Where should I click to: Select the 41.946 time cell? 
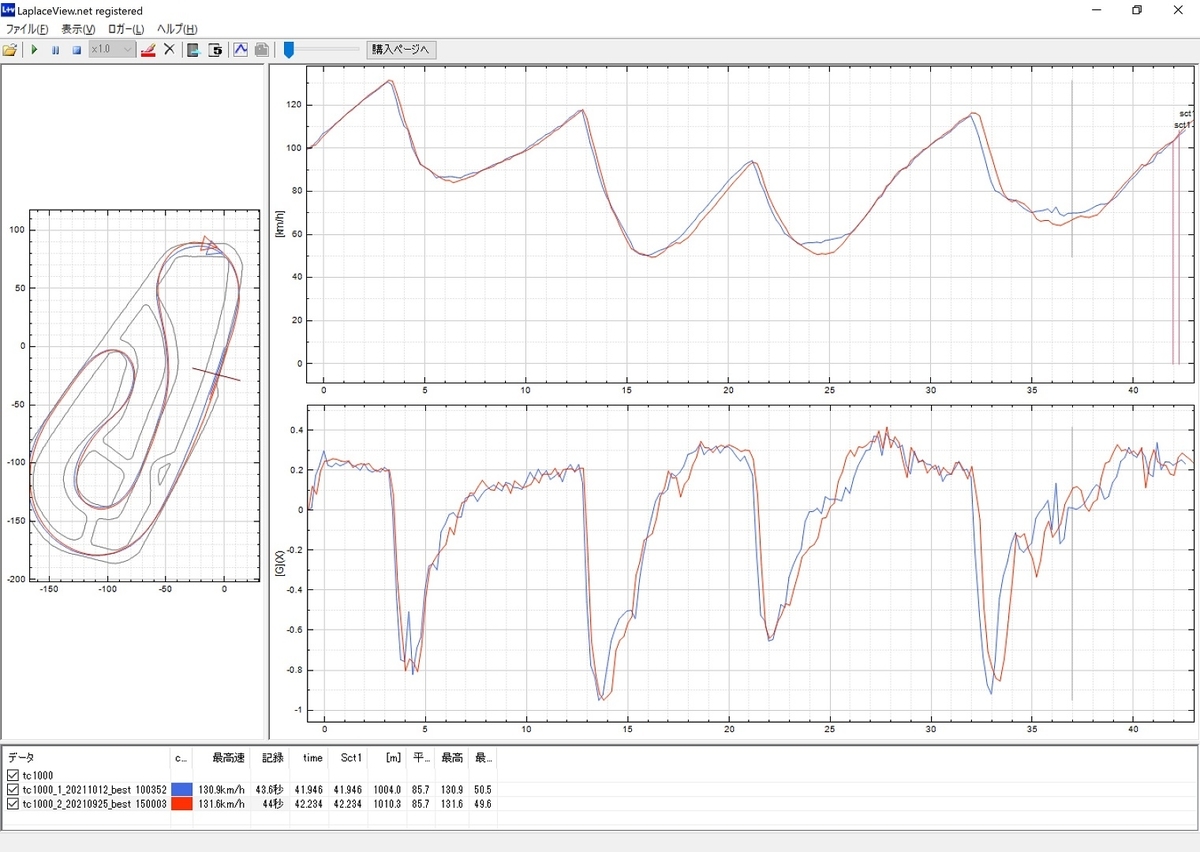307,789
